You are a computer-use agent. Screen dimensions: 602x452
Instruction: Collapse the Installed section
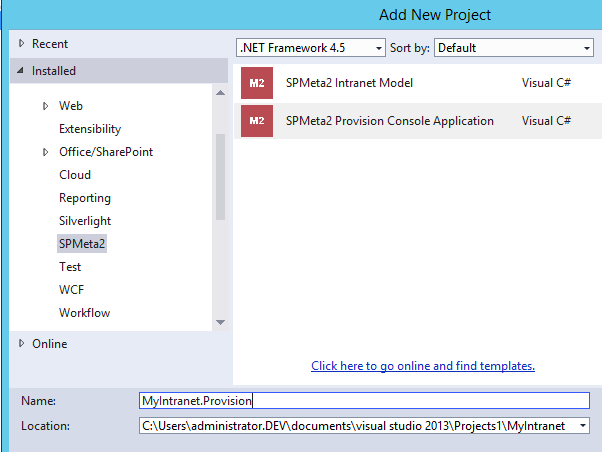point(21,70)
